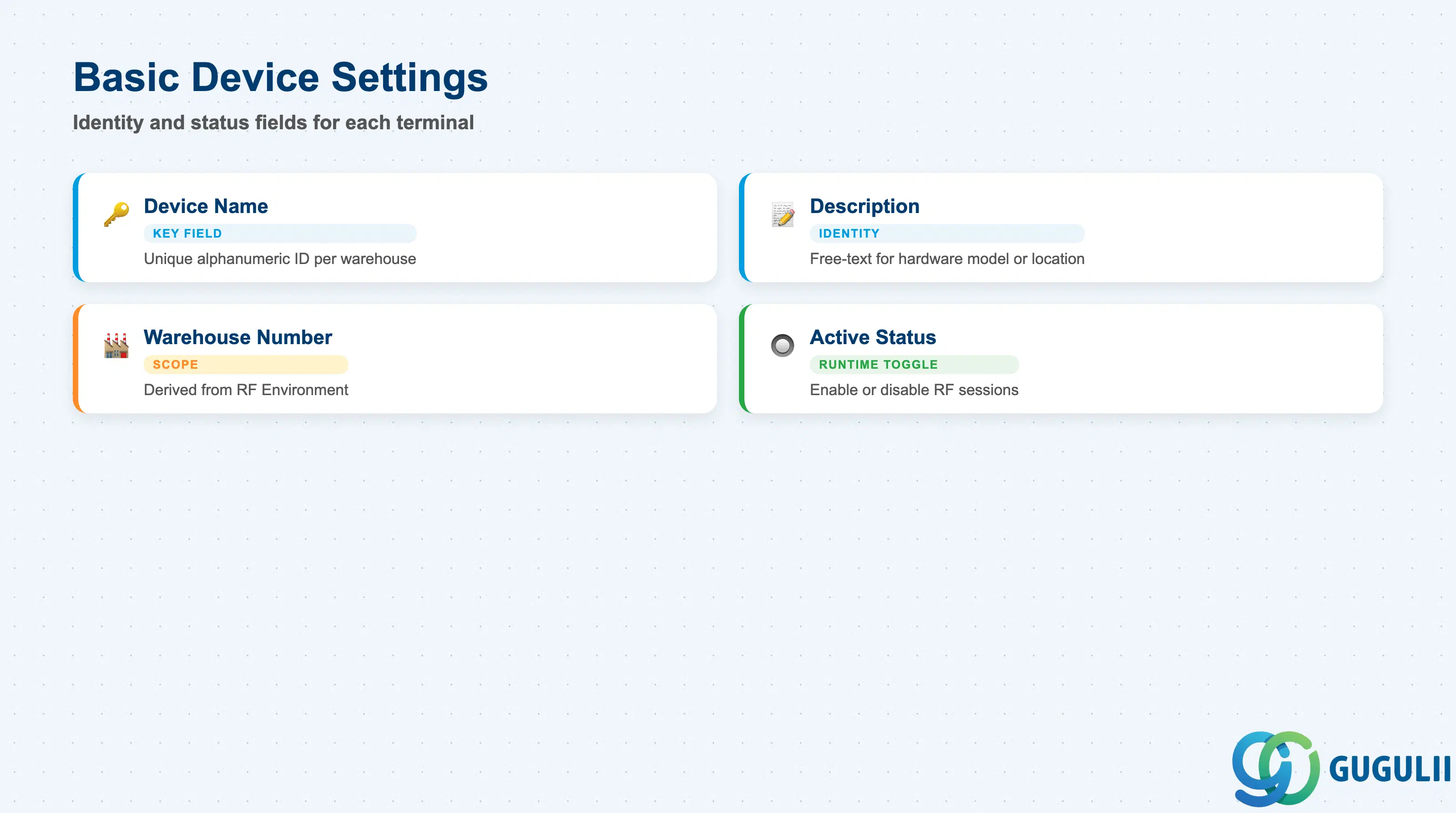This screenshot has height=813, width=1456.
Task: Select the radio button icon beside Active Status
Action: pos(783,346)
